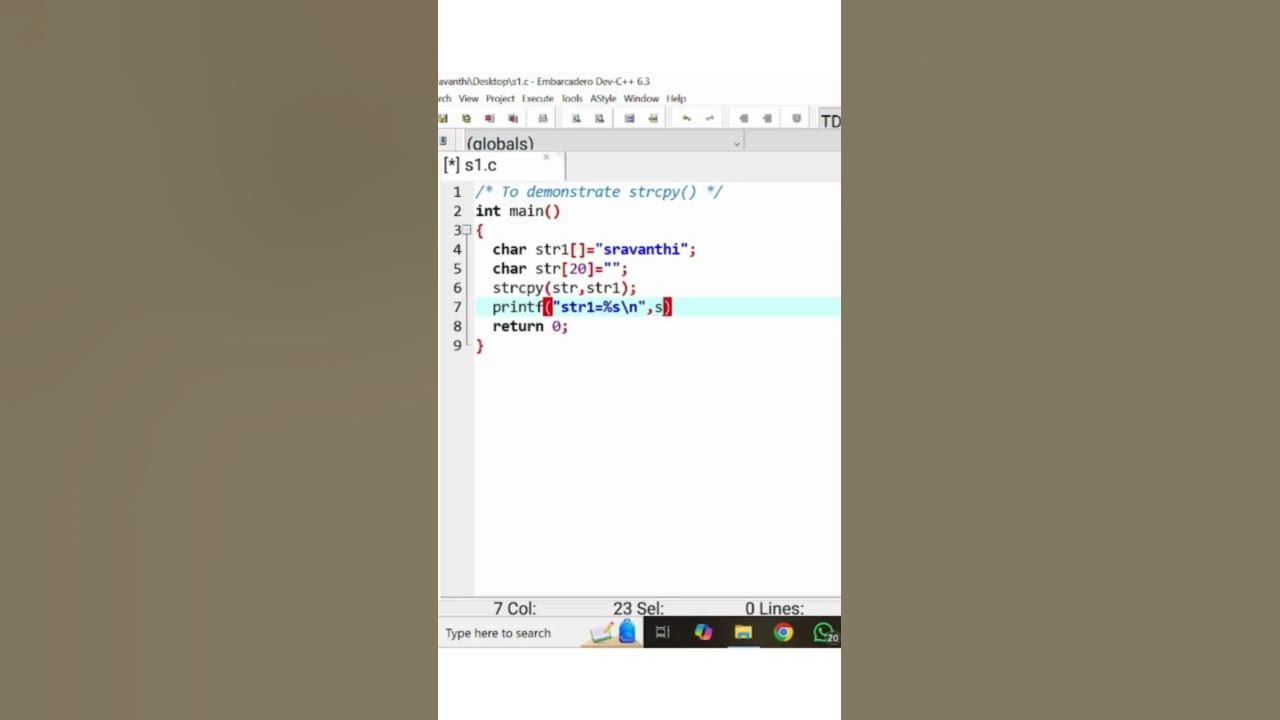Open the Project menu
This screenshot has height=720, width=1280.
point(500,99)
